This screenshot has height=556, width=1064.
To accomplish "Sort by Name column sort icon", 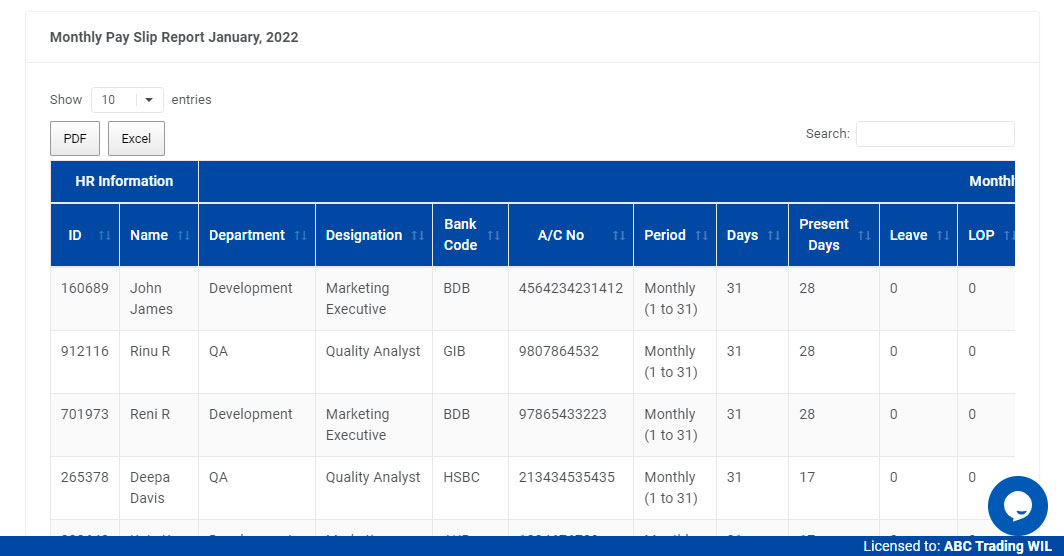I will pyautogui.click(x=183, y=236).
